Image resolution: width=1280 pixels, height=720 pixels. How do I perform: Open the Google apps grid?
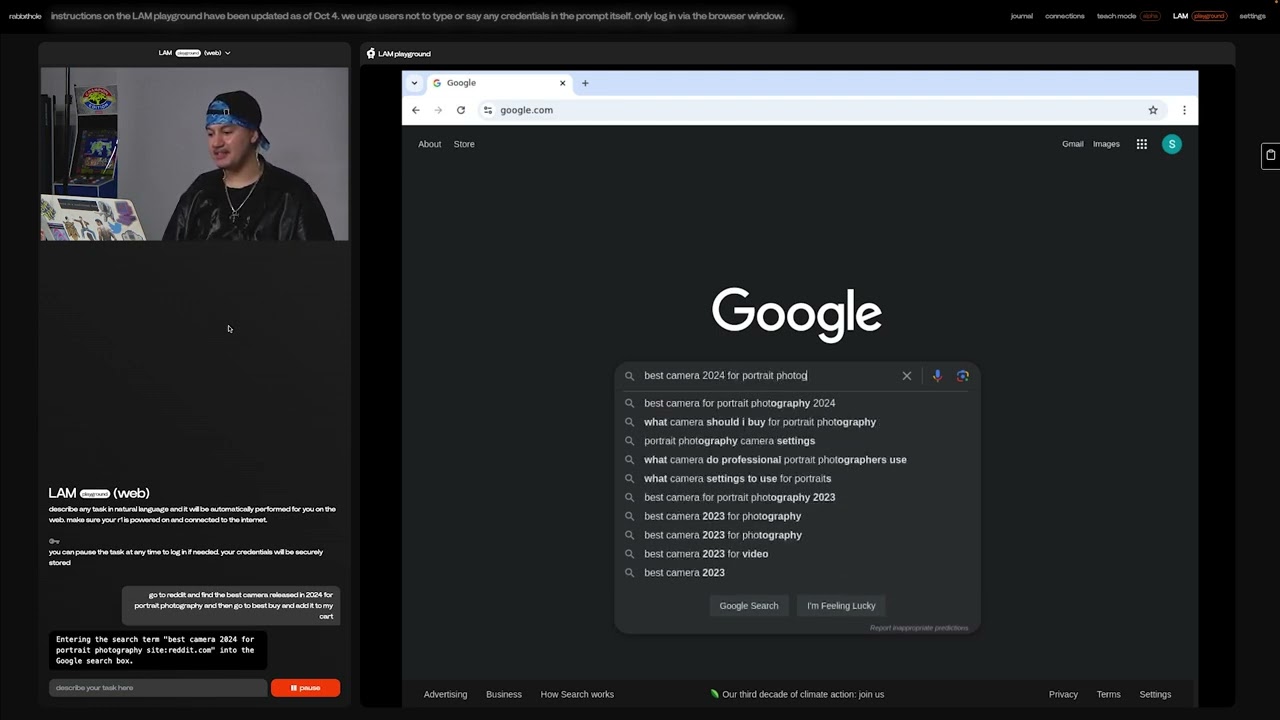(1141, 144)
